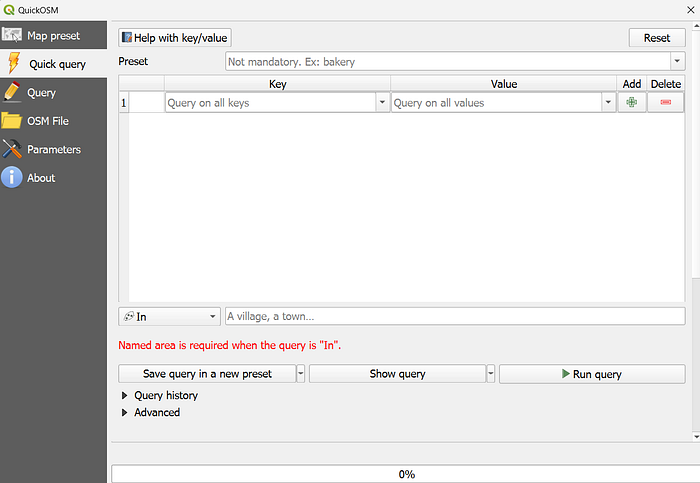Image resolution: width=700 pixels, height=483 pixels.
Task: Open the Value dropdown in row 1
Action: coord(608,102)
